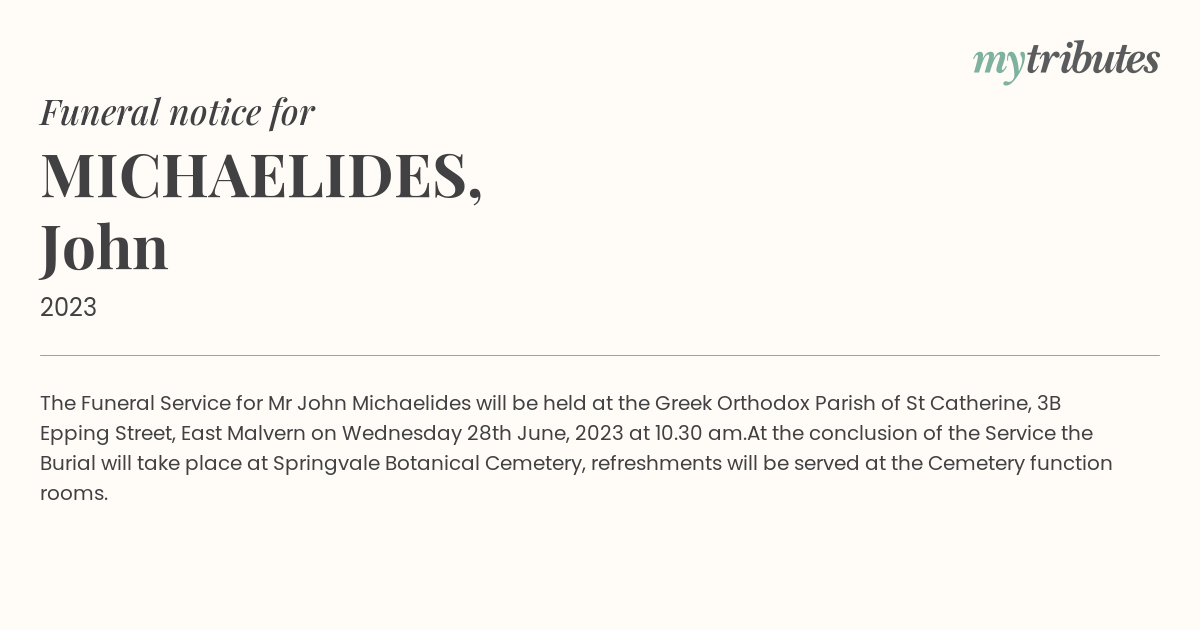Screen dimensions: 1200x630
Task: Click the "tributes" part of the logo
Action: tap(1093, 59)
